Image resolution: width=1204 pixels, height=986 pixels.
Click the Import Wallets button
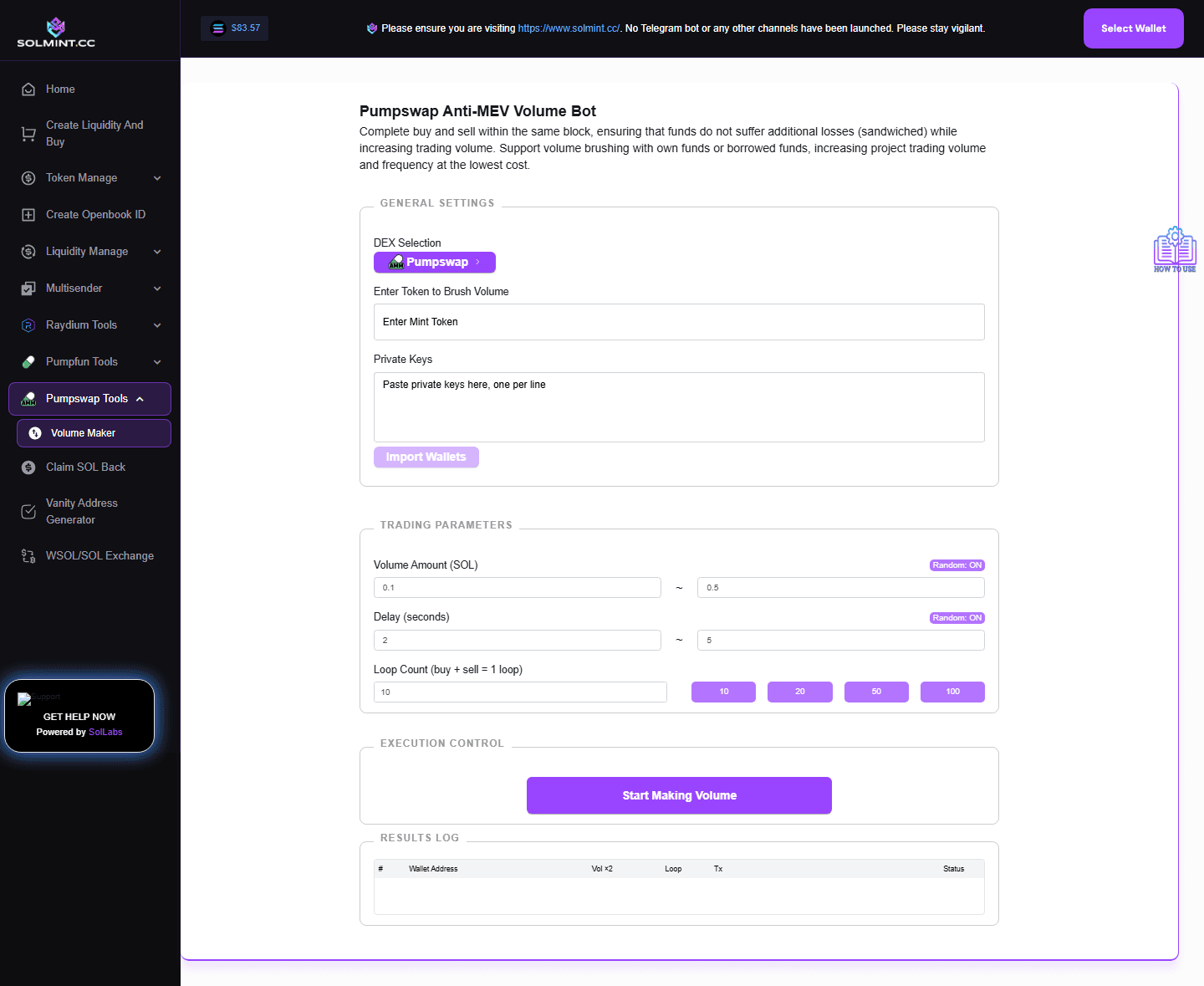426,457
